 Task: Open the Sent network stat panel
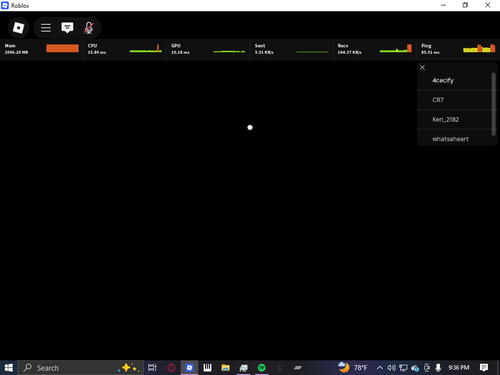(x=291, y=49)
